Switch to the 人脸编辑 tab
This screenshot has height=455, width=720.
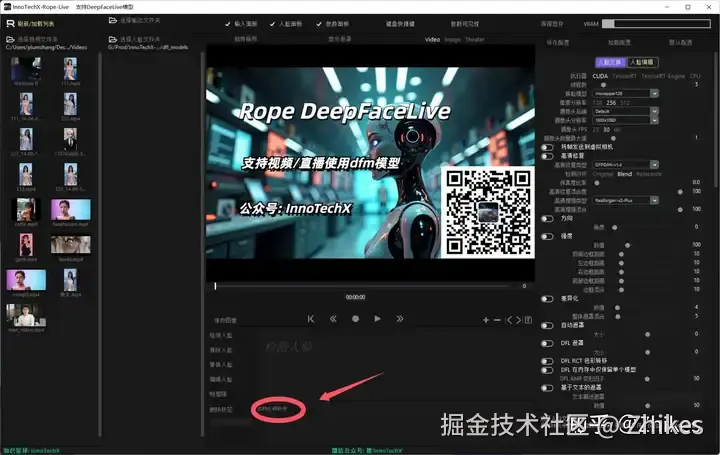(642, 62)
